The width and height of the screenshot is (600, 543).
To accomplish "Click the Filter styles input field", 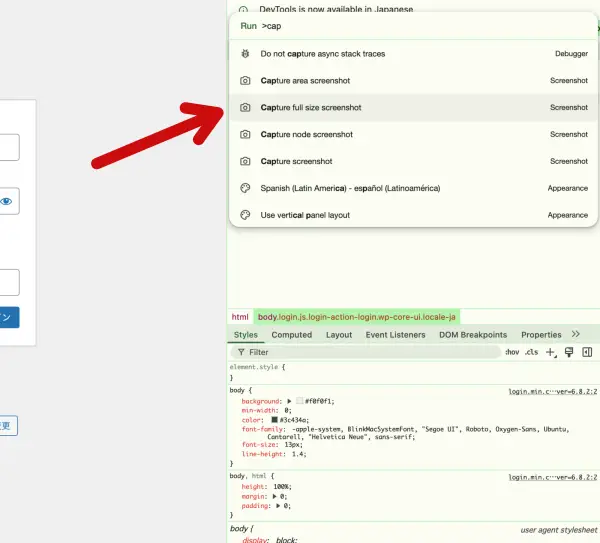I will click(x=370, y=352).
